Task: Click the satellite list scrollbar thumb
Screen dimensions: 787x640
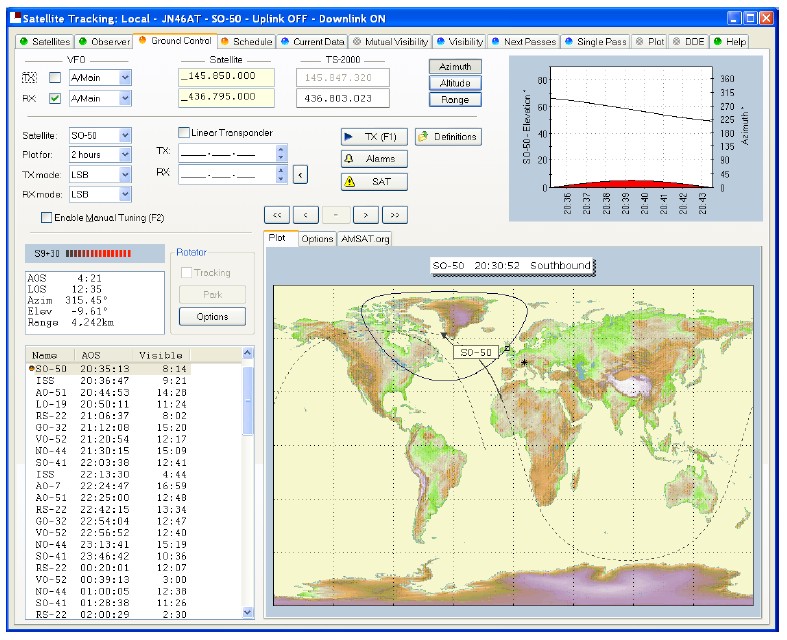Action: click(248, 401)
